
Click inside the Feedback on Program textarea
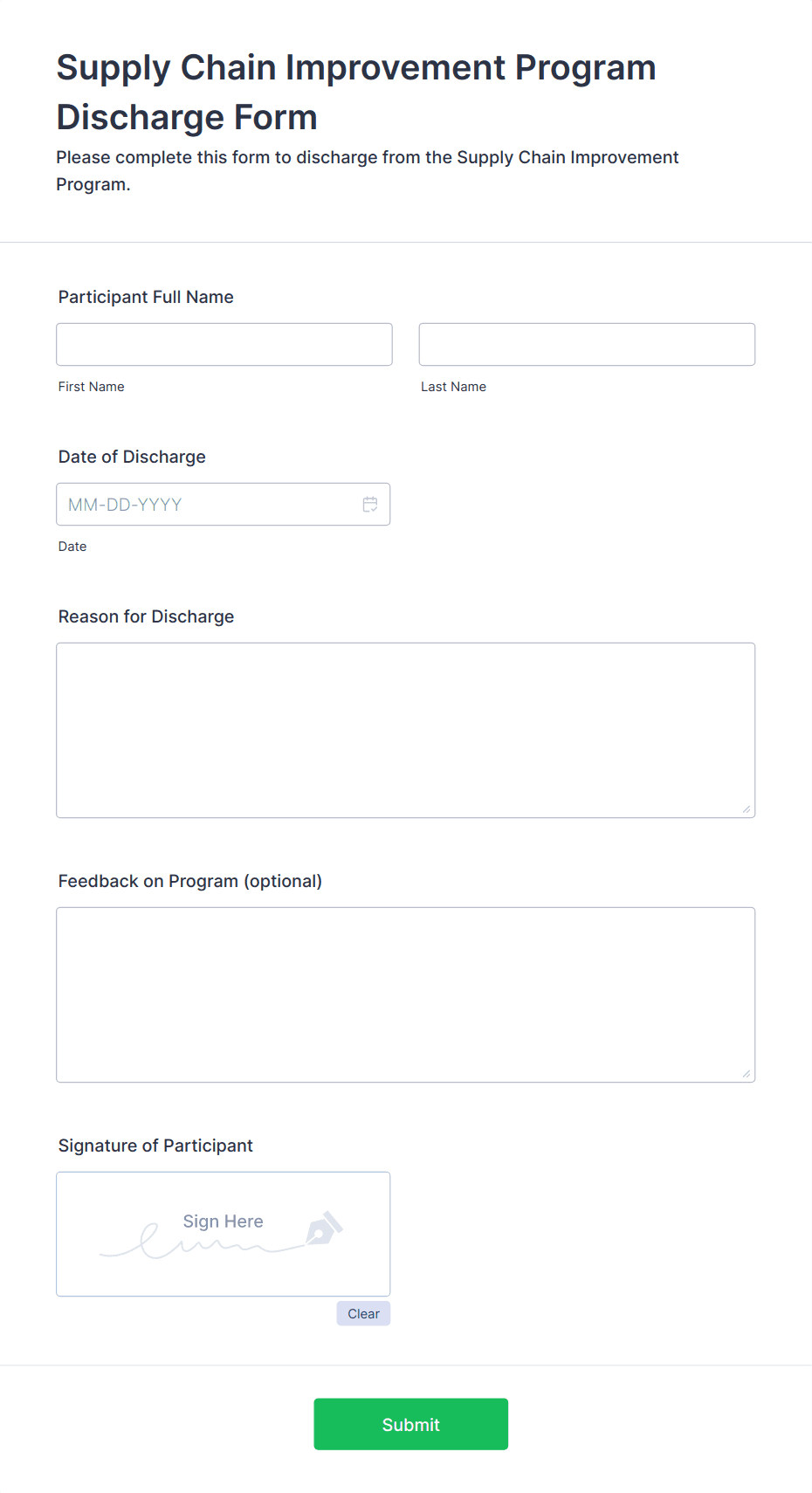[x=406, y=995]
